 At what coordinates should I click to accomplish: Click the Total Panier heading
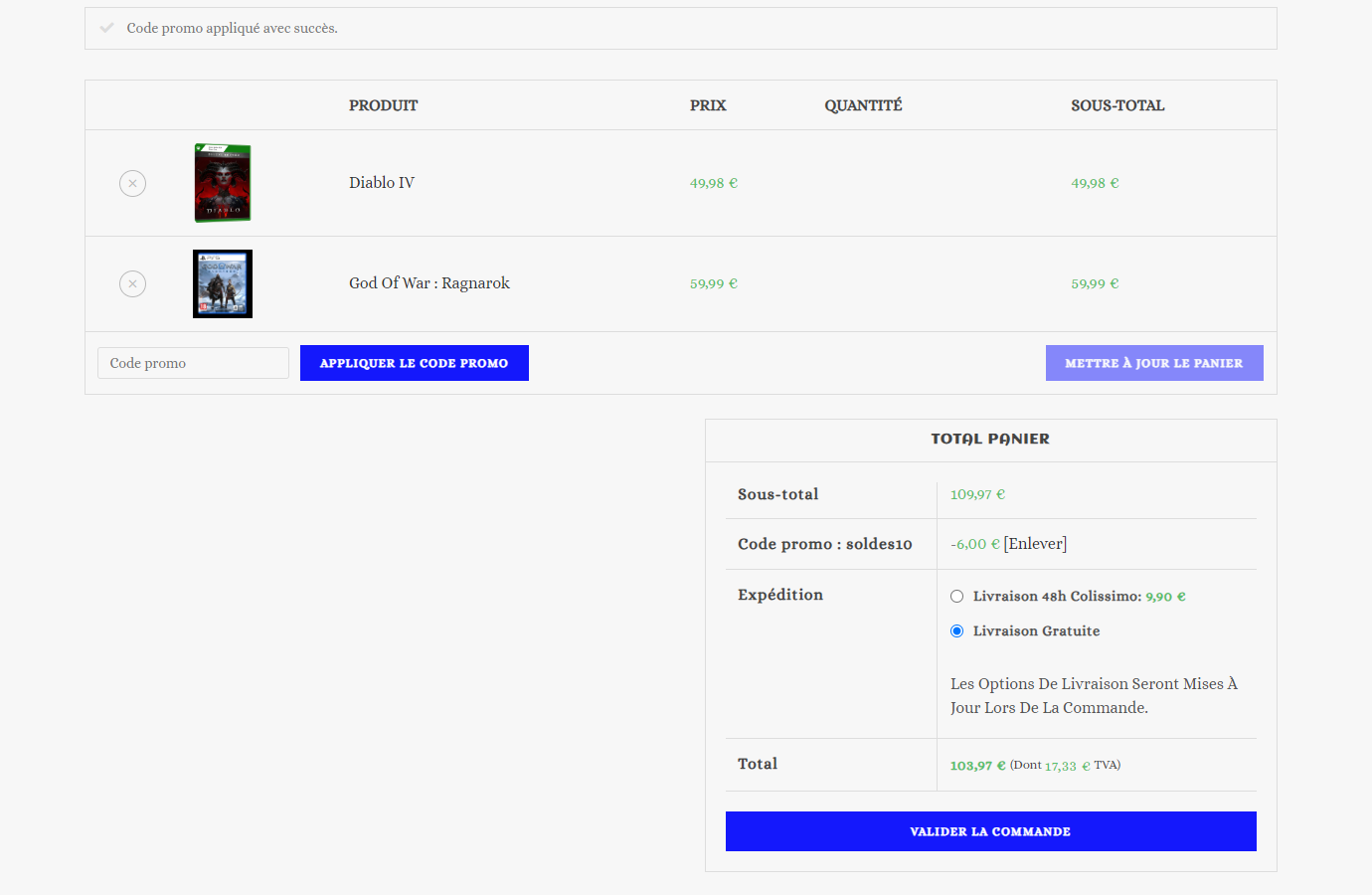(990, 440)
